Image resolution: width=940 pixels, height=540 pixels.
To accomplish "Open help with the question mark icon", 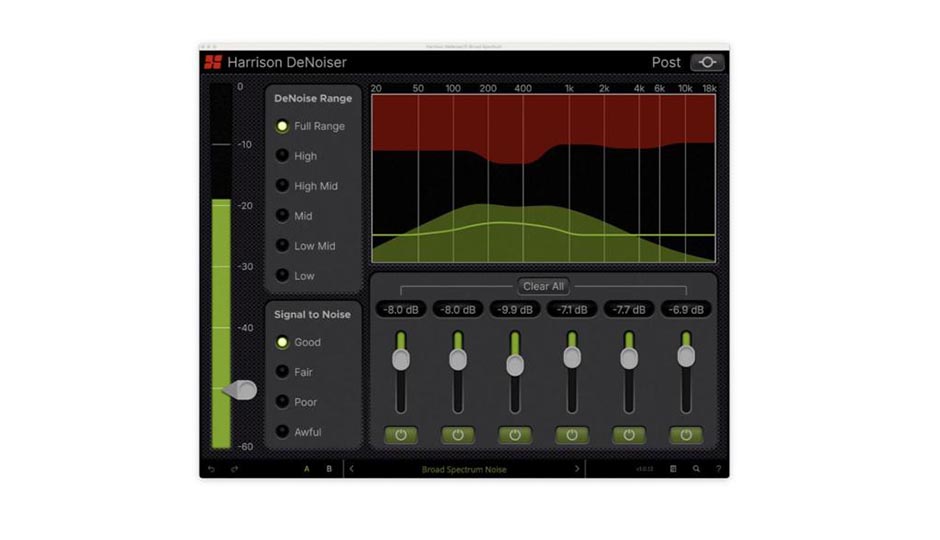I will coord(718,469).
